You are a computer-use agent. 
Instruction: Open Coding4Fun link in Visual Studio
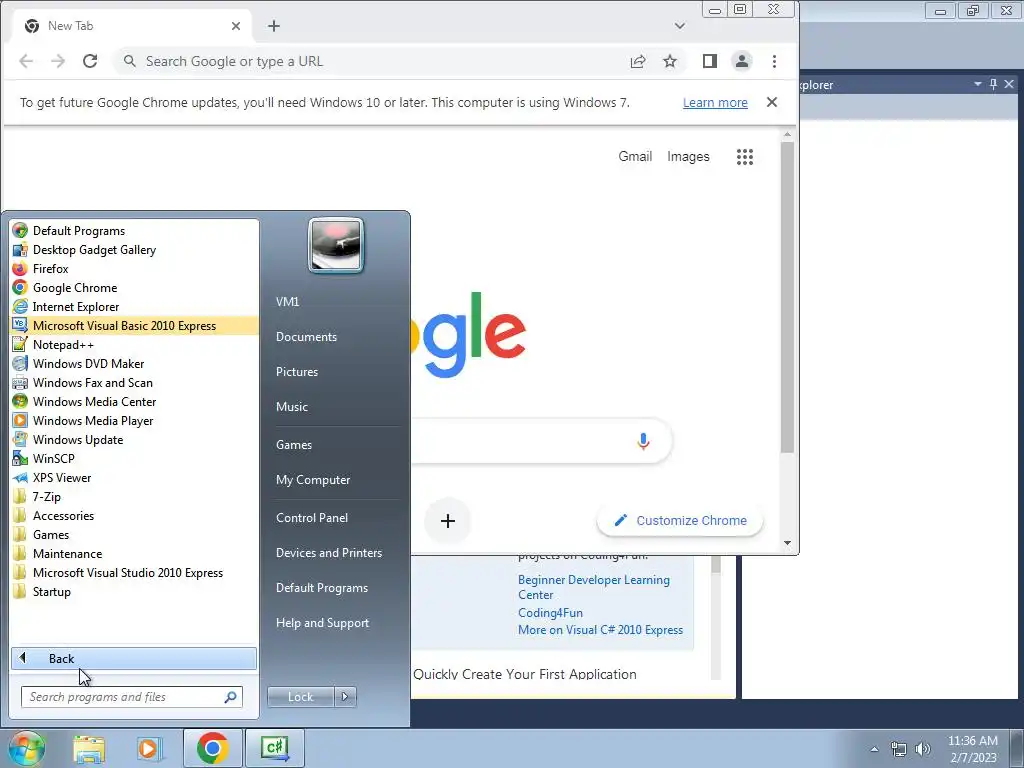click(x=550, y=613)
